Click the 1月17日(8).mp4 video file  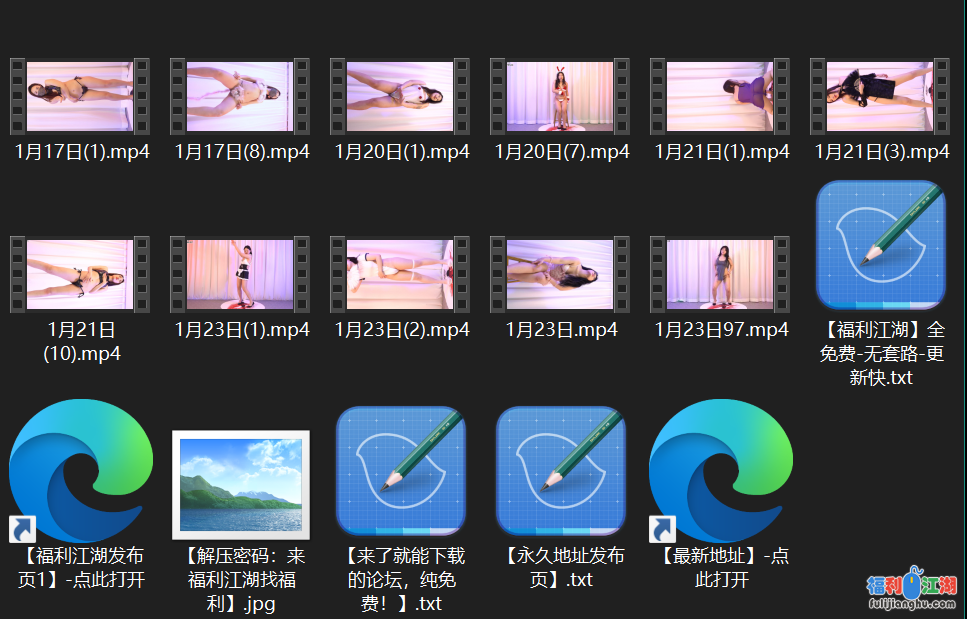point(240,96)
